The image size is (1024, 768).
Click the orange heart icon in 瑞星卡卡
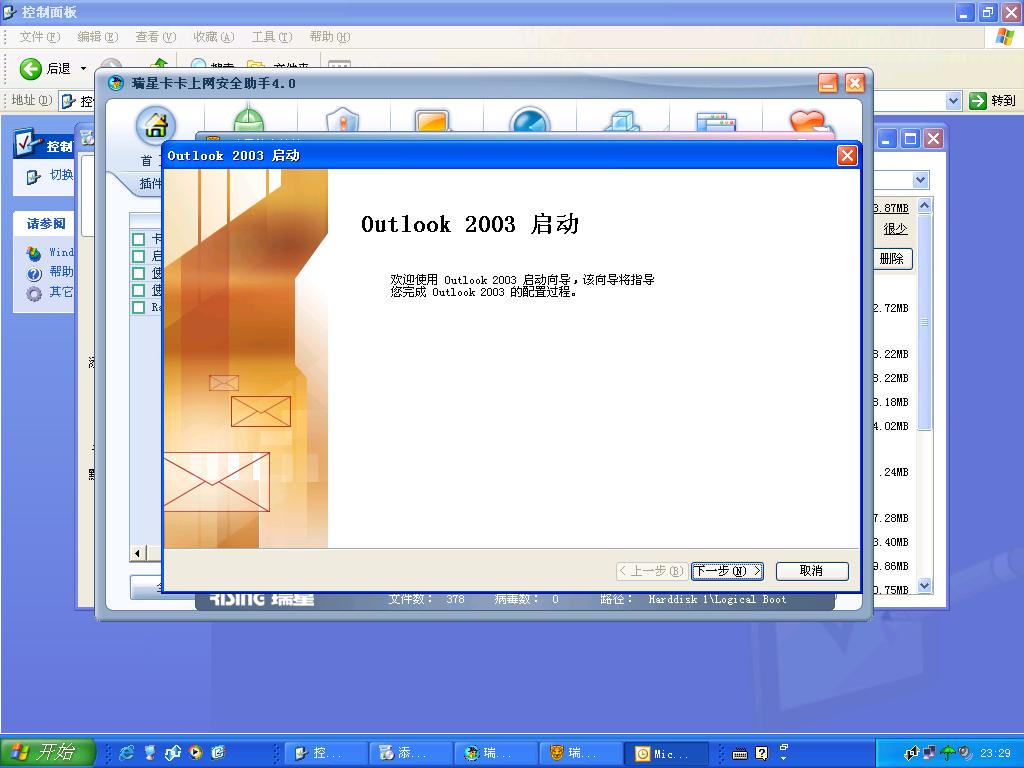tap(808, 122)
